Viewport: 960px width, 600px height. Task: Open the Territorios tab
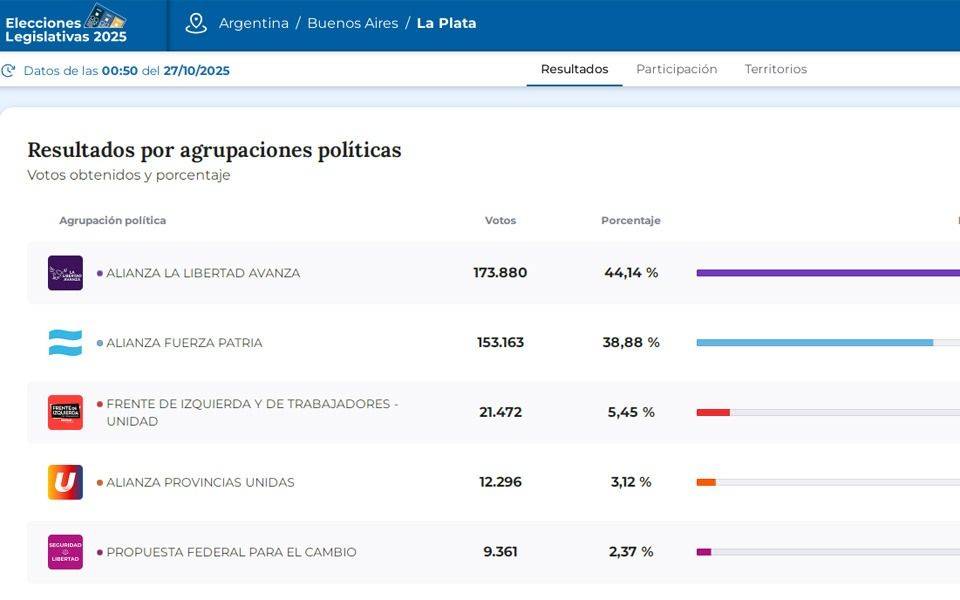(775, 69)
